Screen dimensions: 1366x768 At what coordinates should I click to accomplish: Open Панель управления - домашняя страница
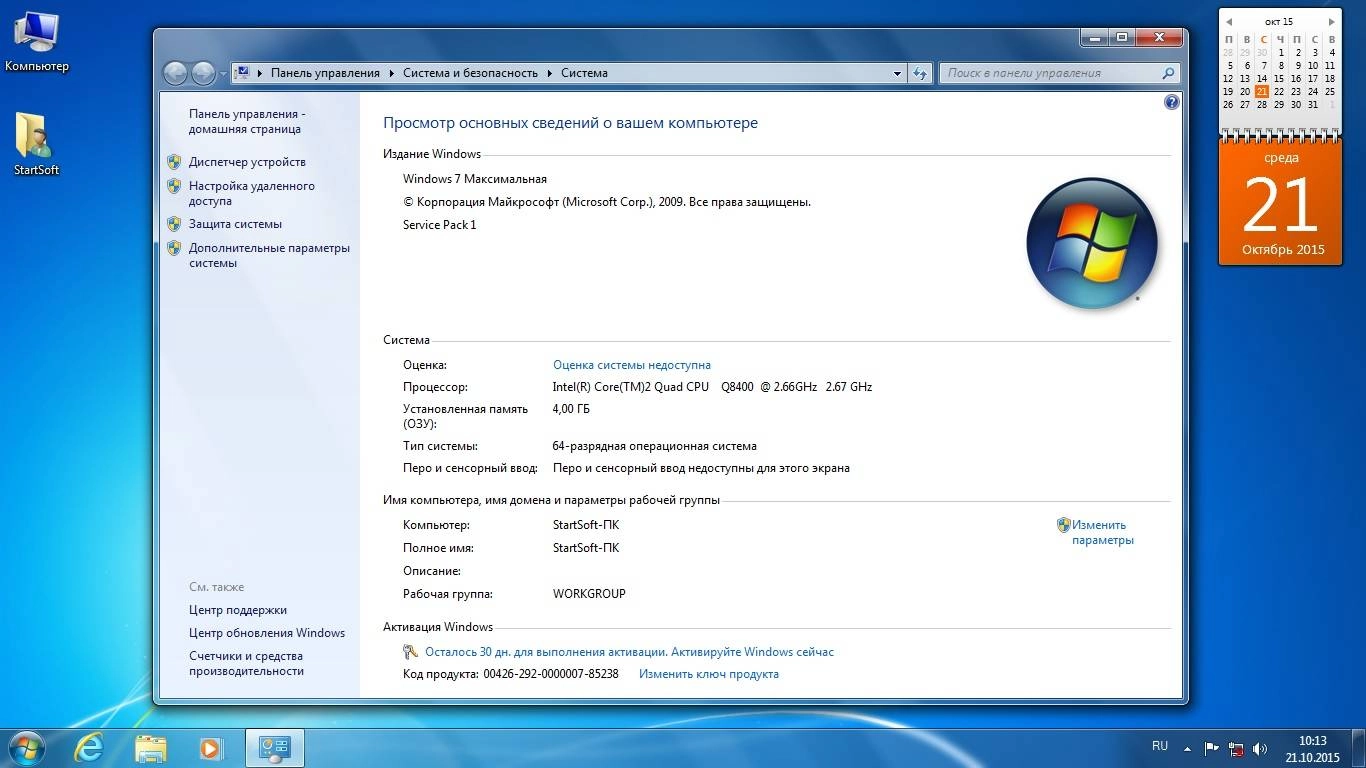tap(247, 122)
